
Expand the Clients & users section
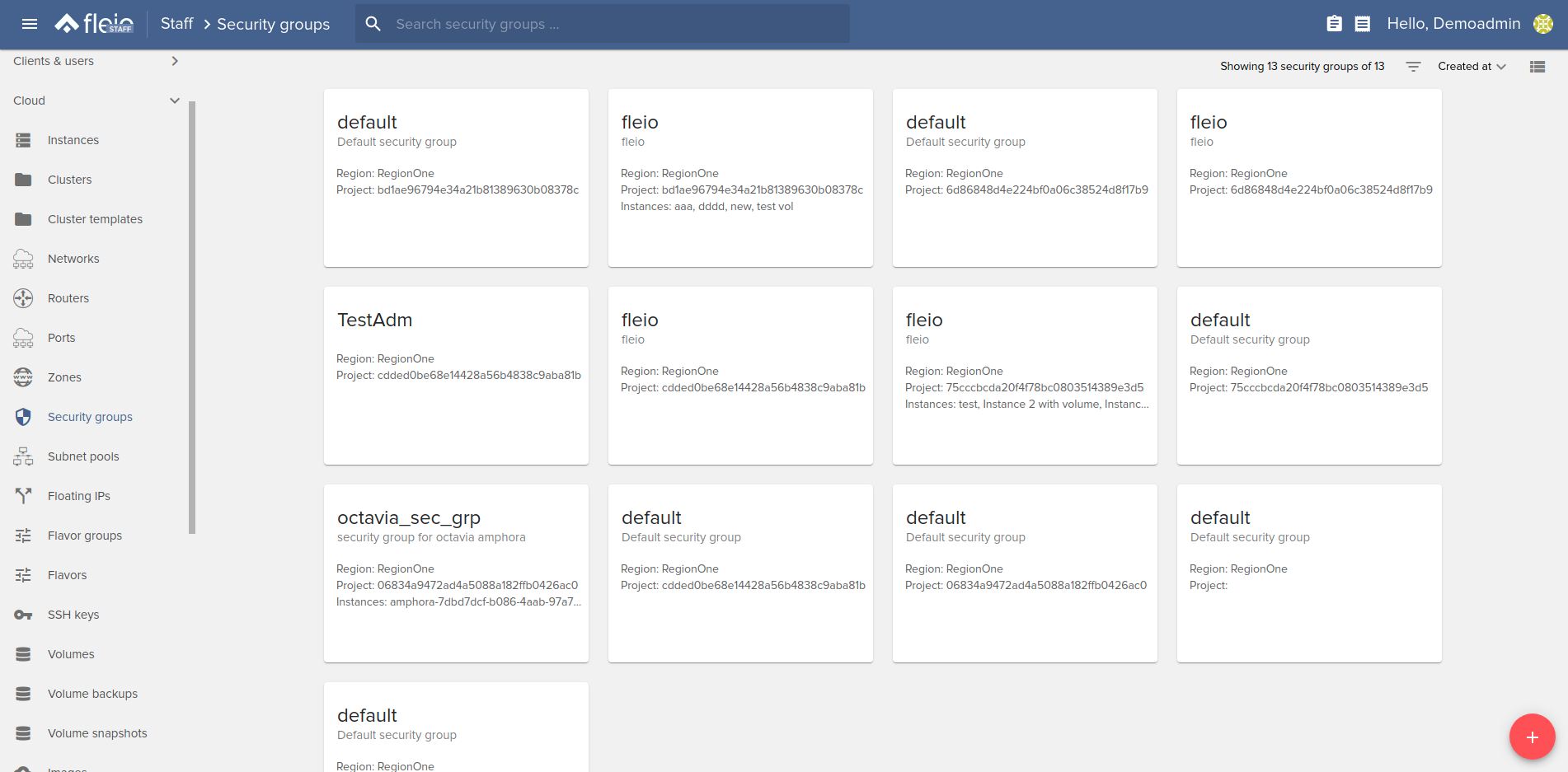coord(174,60)
